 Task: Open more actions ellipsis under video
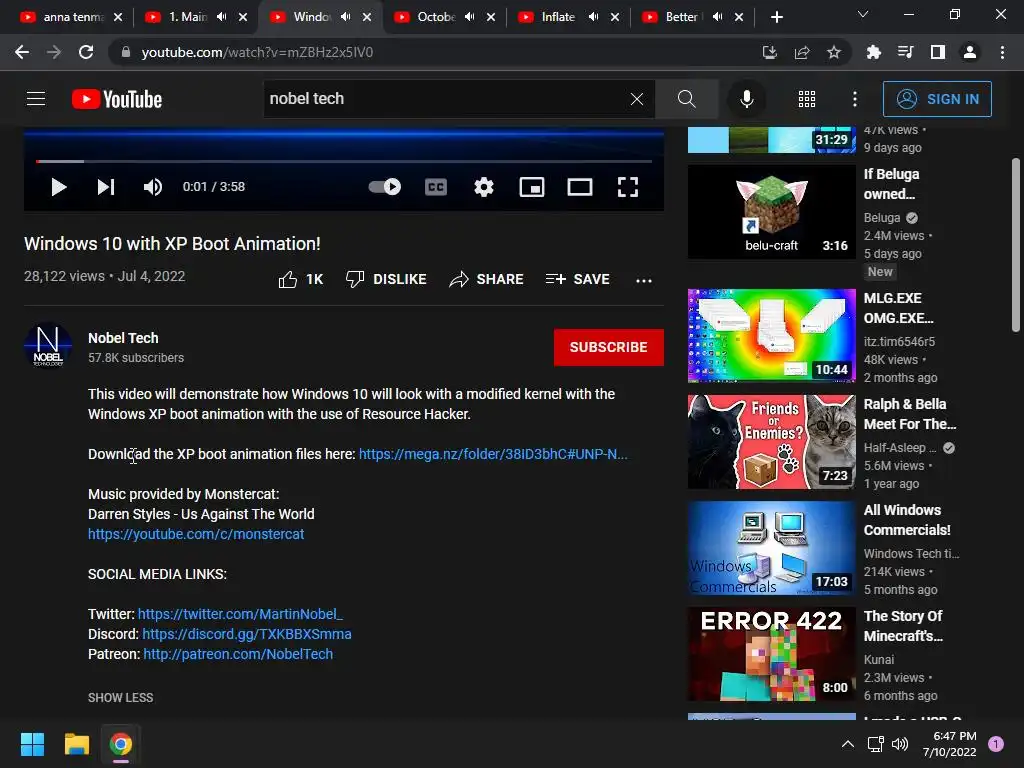(644, 280)
